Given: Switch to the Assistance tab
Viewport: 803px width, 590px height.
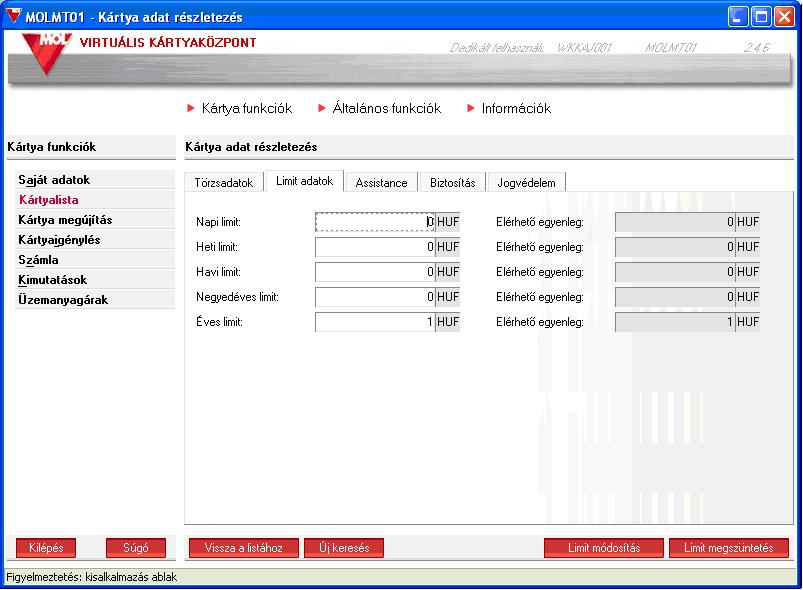Looking at the screenshot, I should click(382, 183).
